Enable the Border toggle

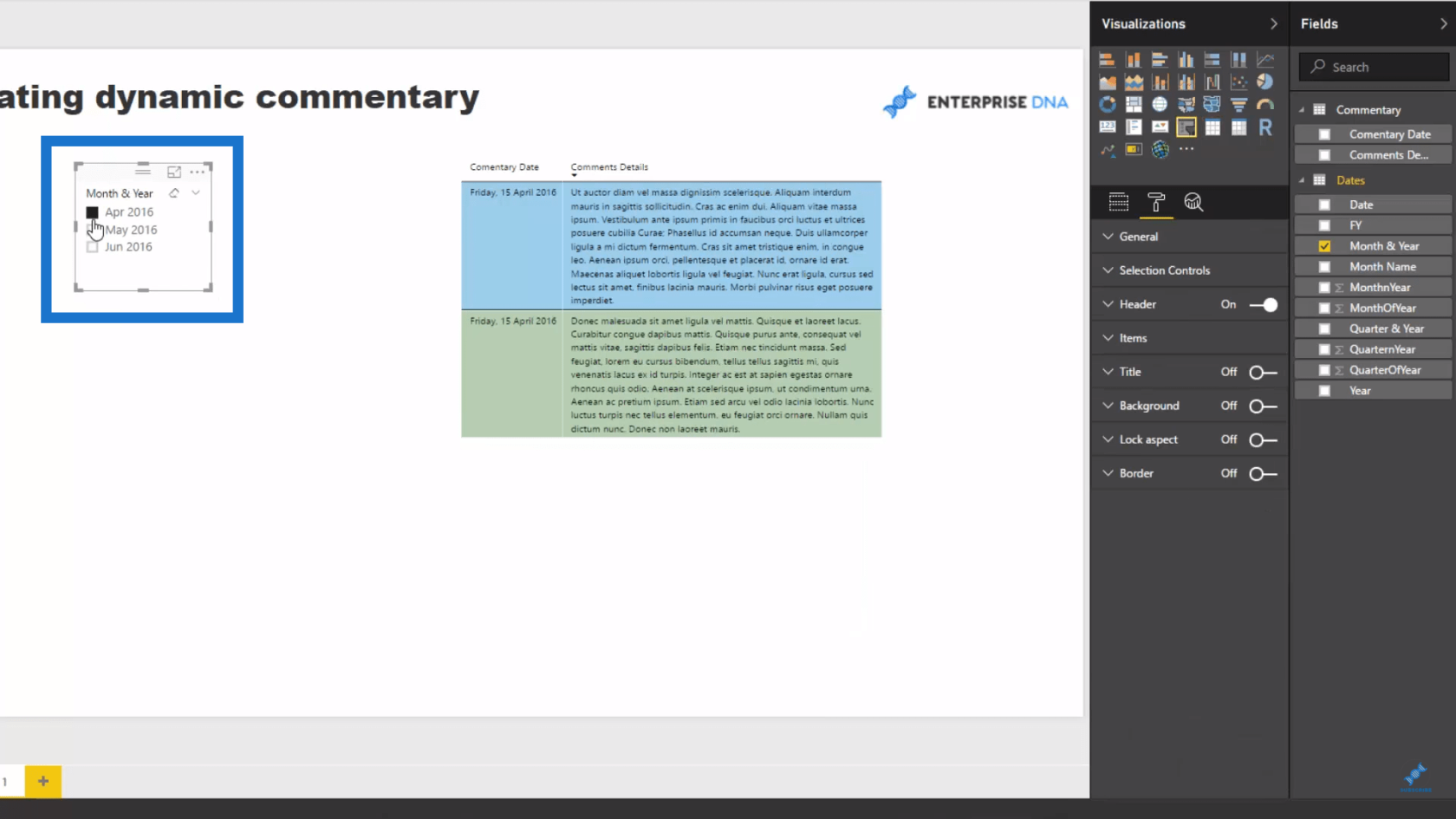(1264, 474)
